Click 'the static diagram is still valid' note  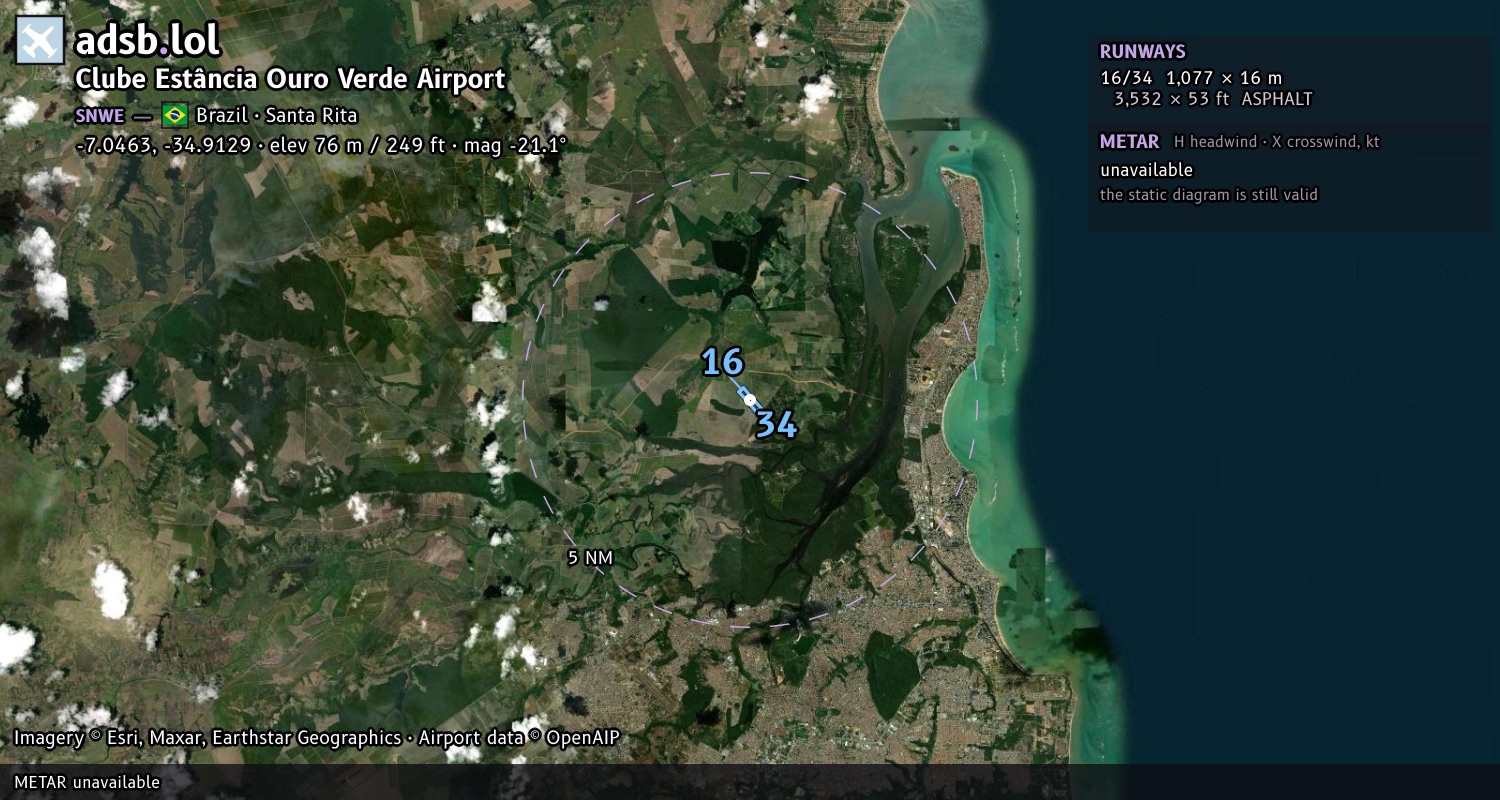click(x=1209, y=195)
